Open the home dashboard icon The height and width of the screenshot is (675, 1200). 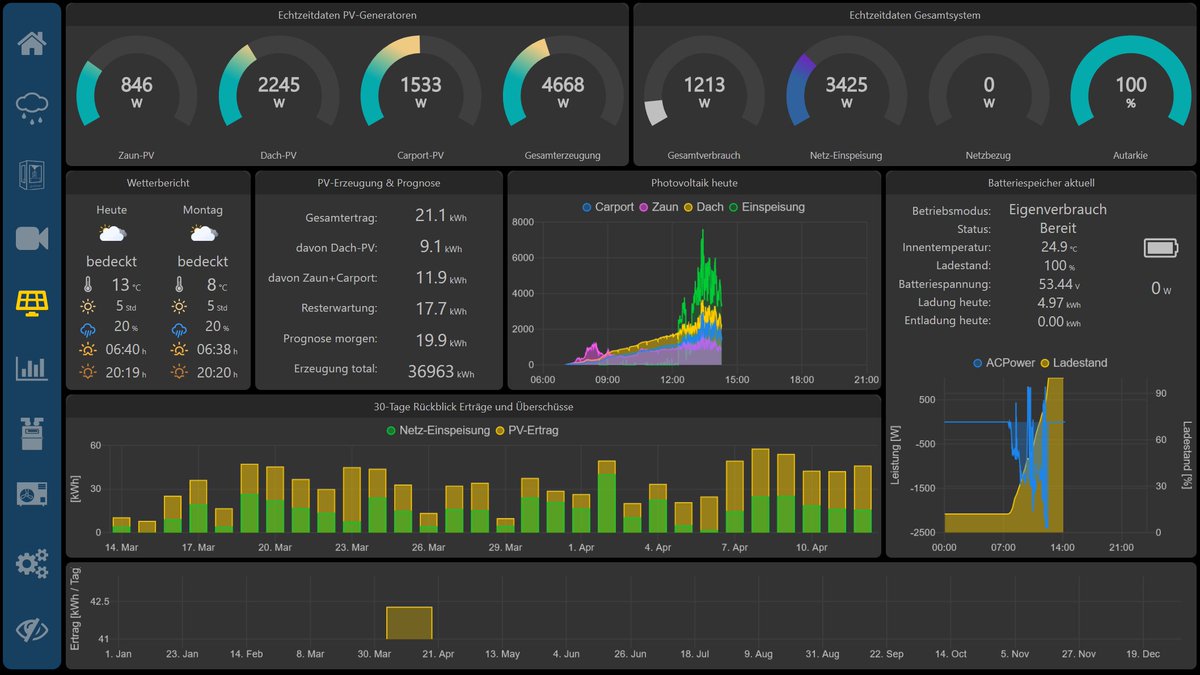tap(32, 44)
